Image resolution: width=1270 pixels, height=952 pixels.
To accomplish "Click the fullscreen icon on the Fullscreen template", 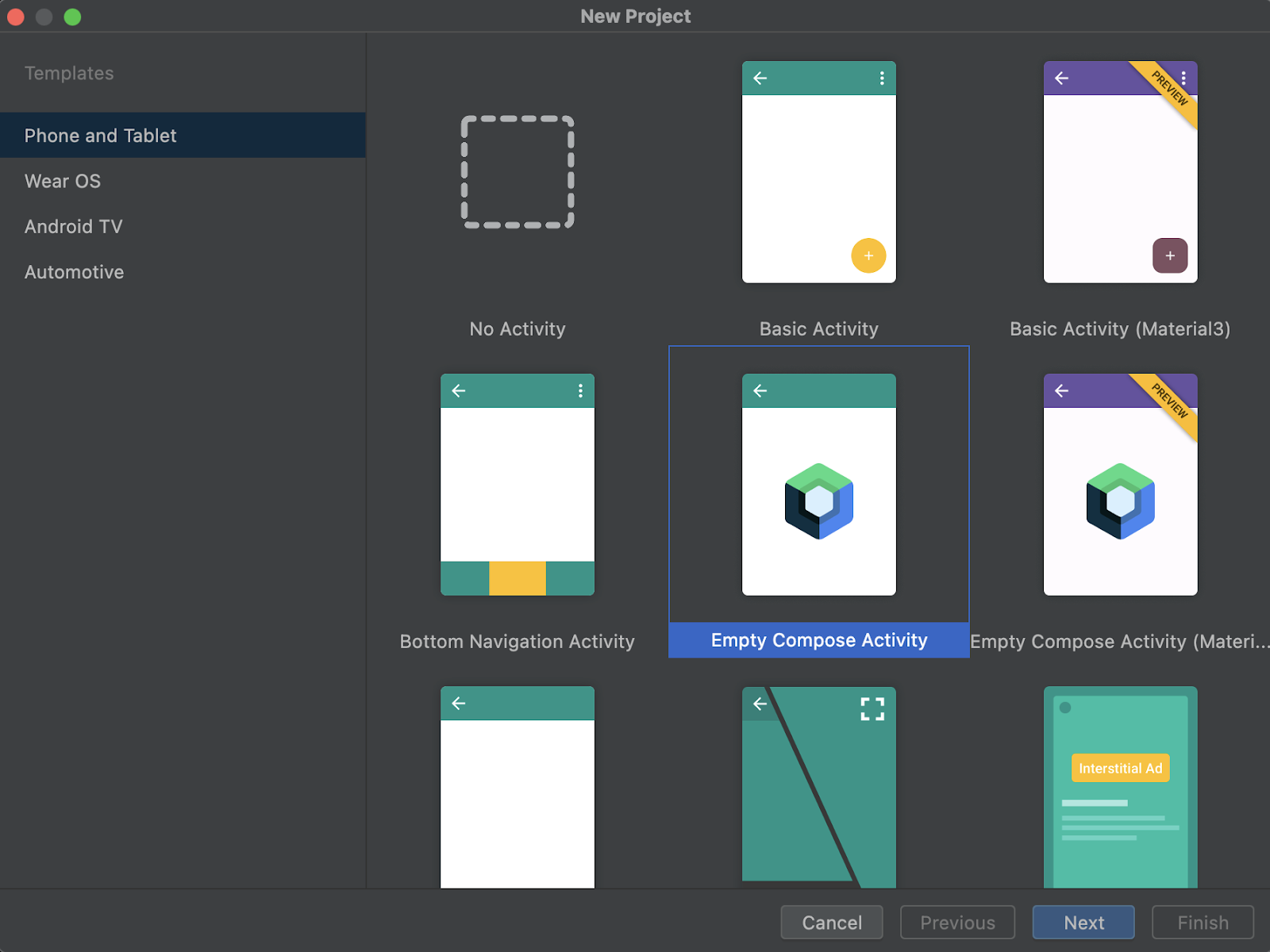I will [872, 709].
